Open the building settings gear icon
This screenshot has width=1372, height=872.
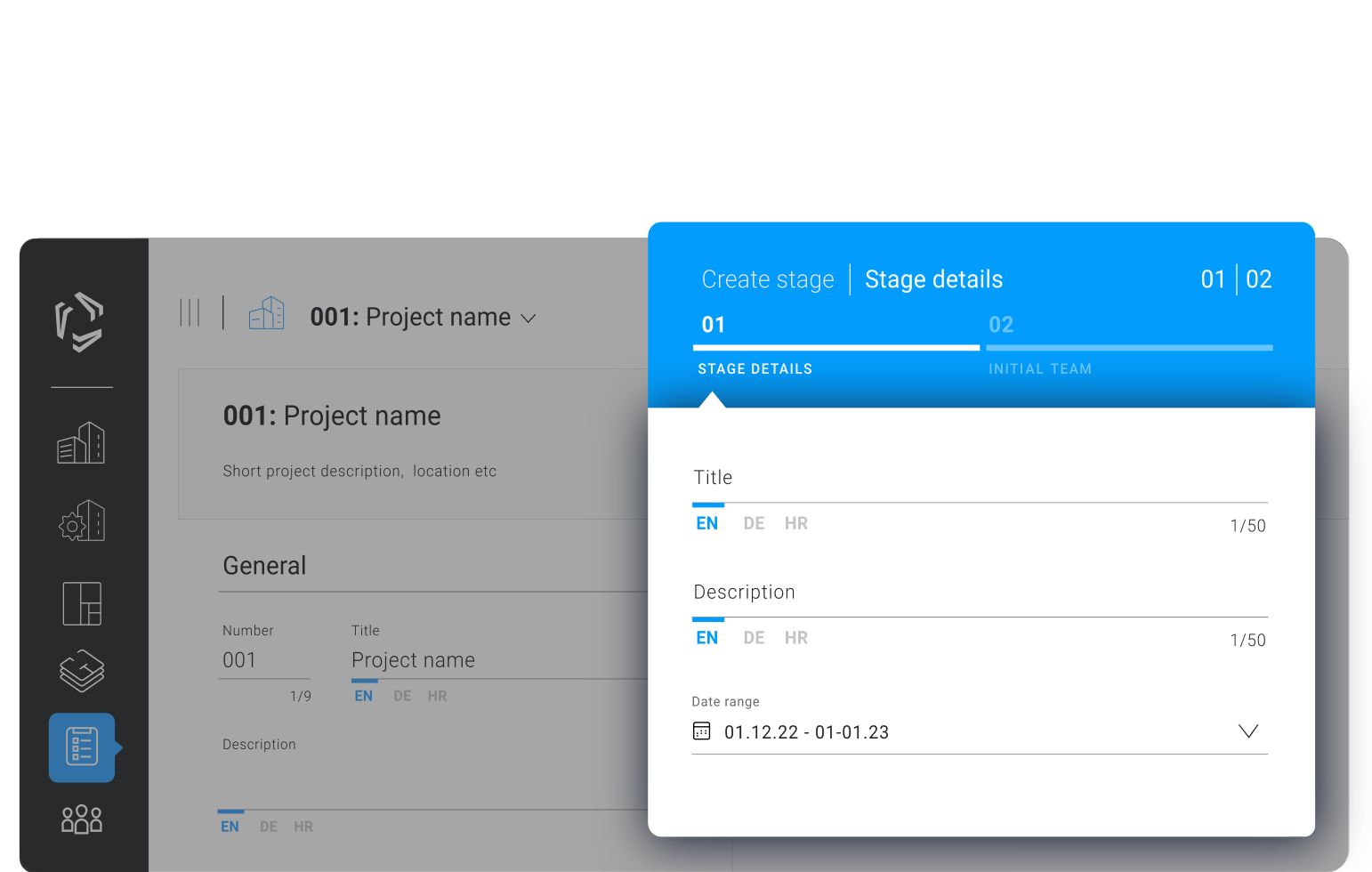(x=81, y=521)
